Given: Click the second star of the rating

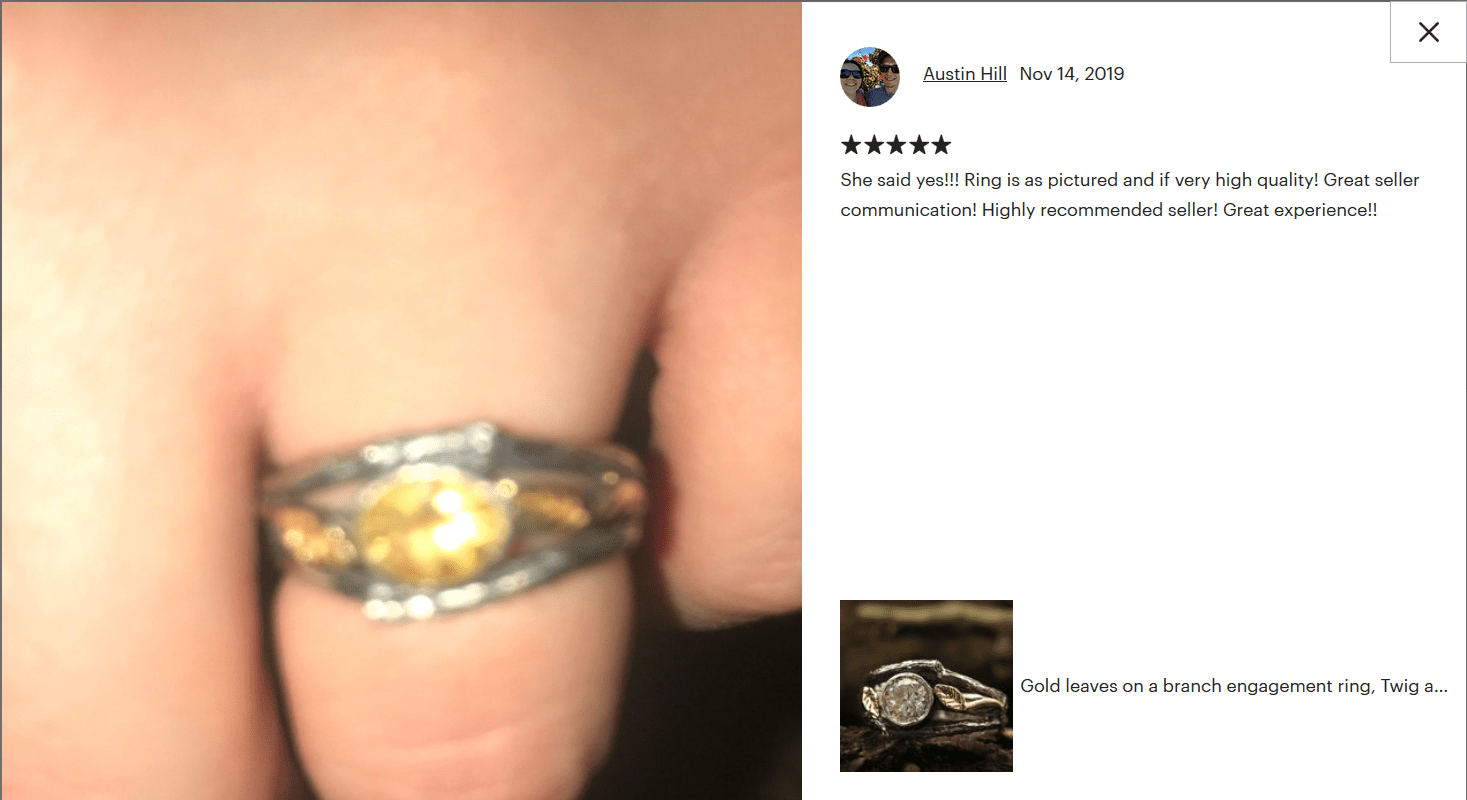Looking at the screenshot, I should pyautogui.click(x=874, y=145).
